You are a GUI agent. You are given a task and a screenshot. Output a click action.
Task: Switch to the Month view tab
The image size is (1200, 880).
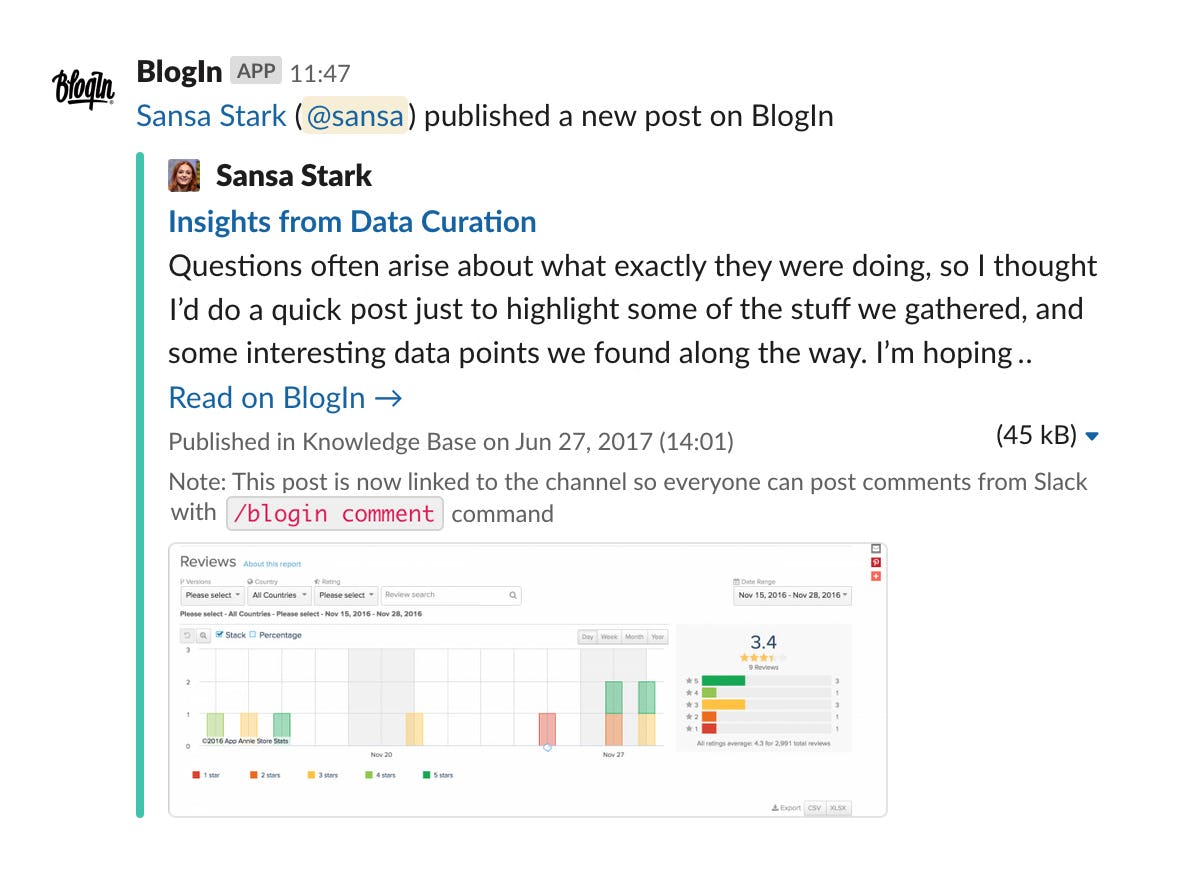pos(634,637)
